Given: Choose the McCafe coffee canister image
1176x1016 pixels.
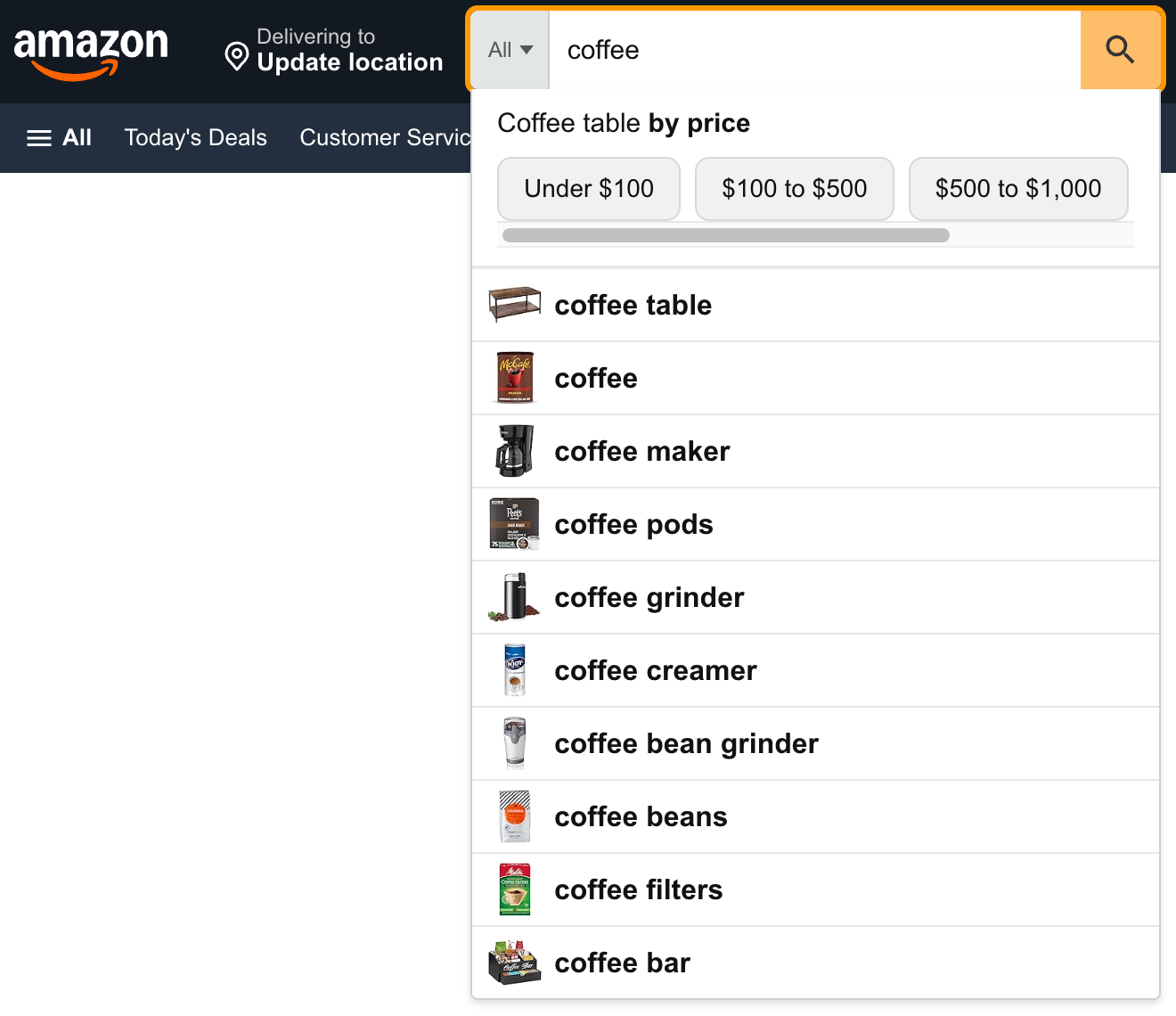Looking at the screenshot, I should [x=515, y=377].
